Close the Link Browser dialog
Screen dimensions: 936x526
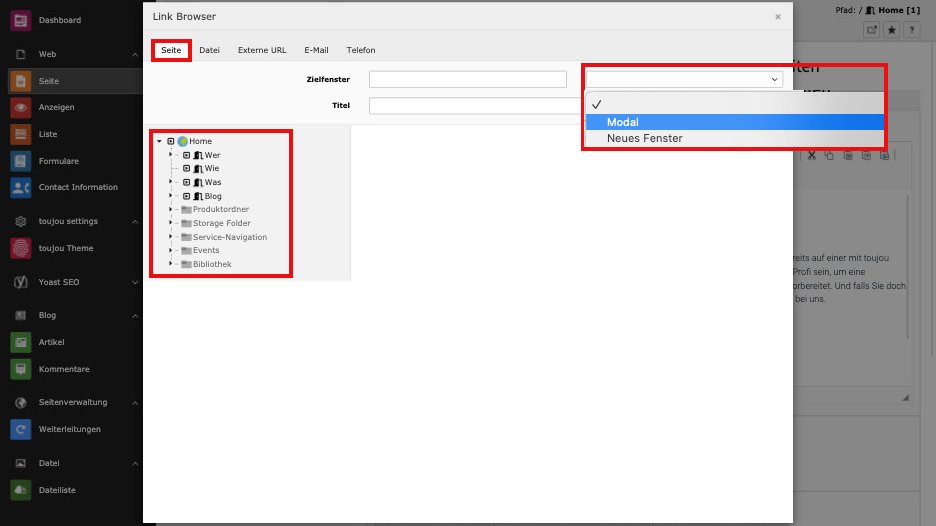click(778, 17)
